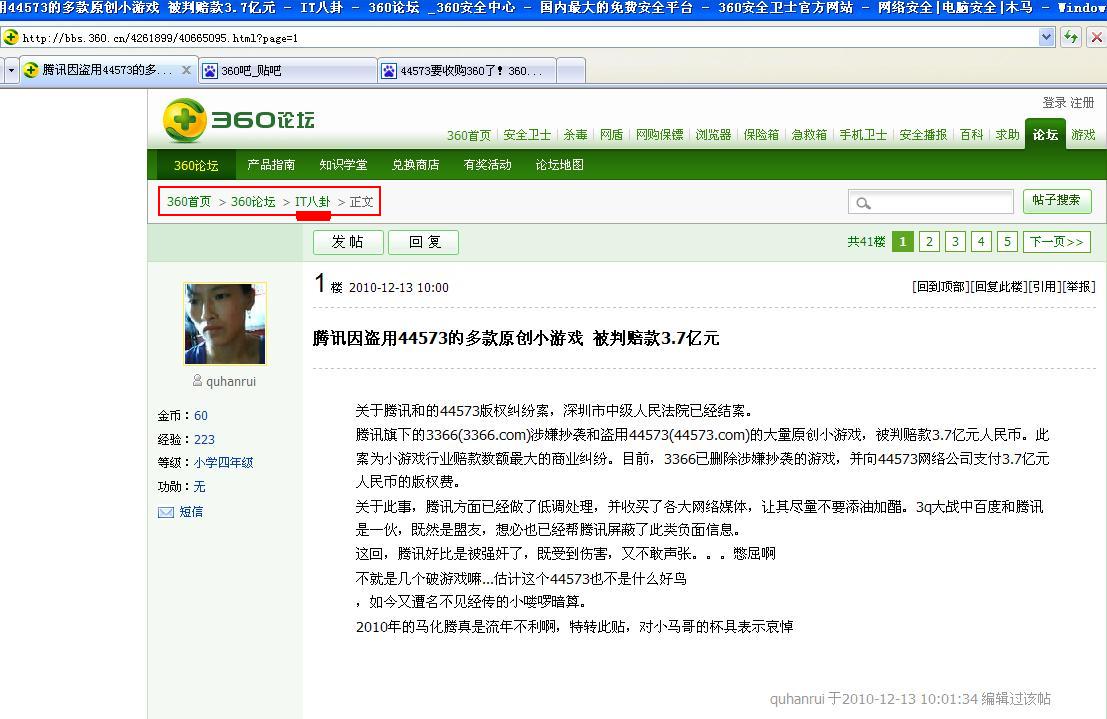Open 360首页 in top navigation
1107x719 pixels.
469,135
